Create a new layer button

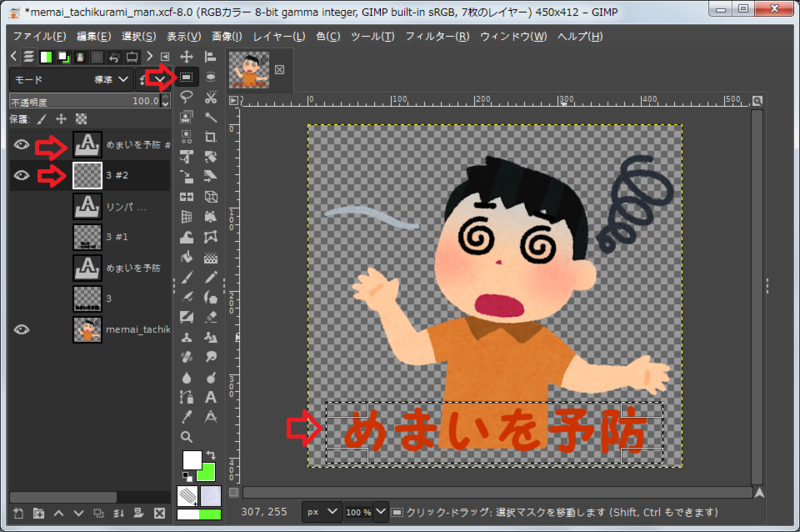click(18, 513)
